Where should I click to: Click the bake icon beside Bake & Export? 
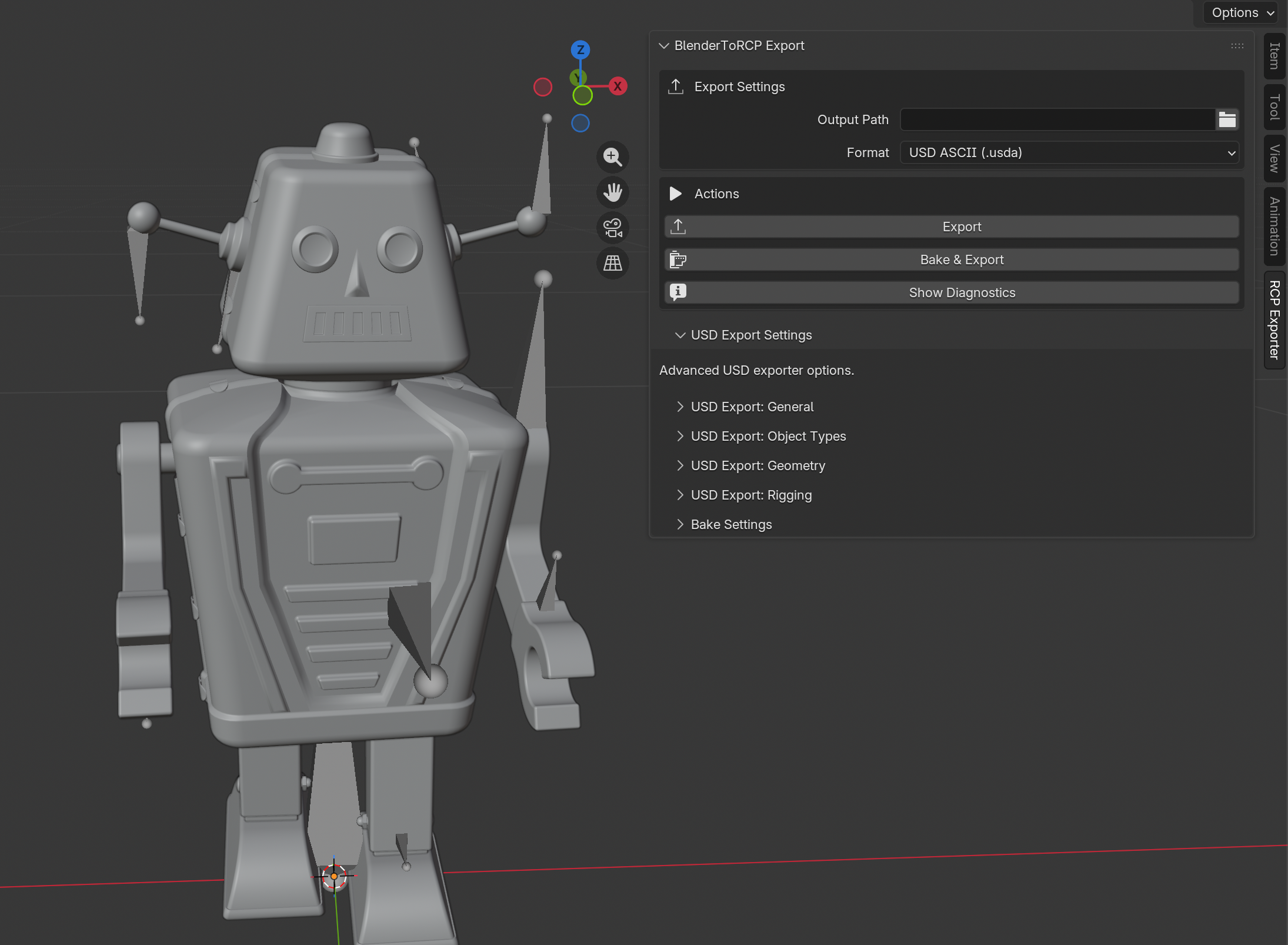[678, 259]
